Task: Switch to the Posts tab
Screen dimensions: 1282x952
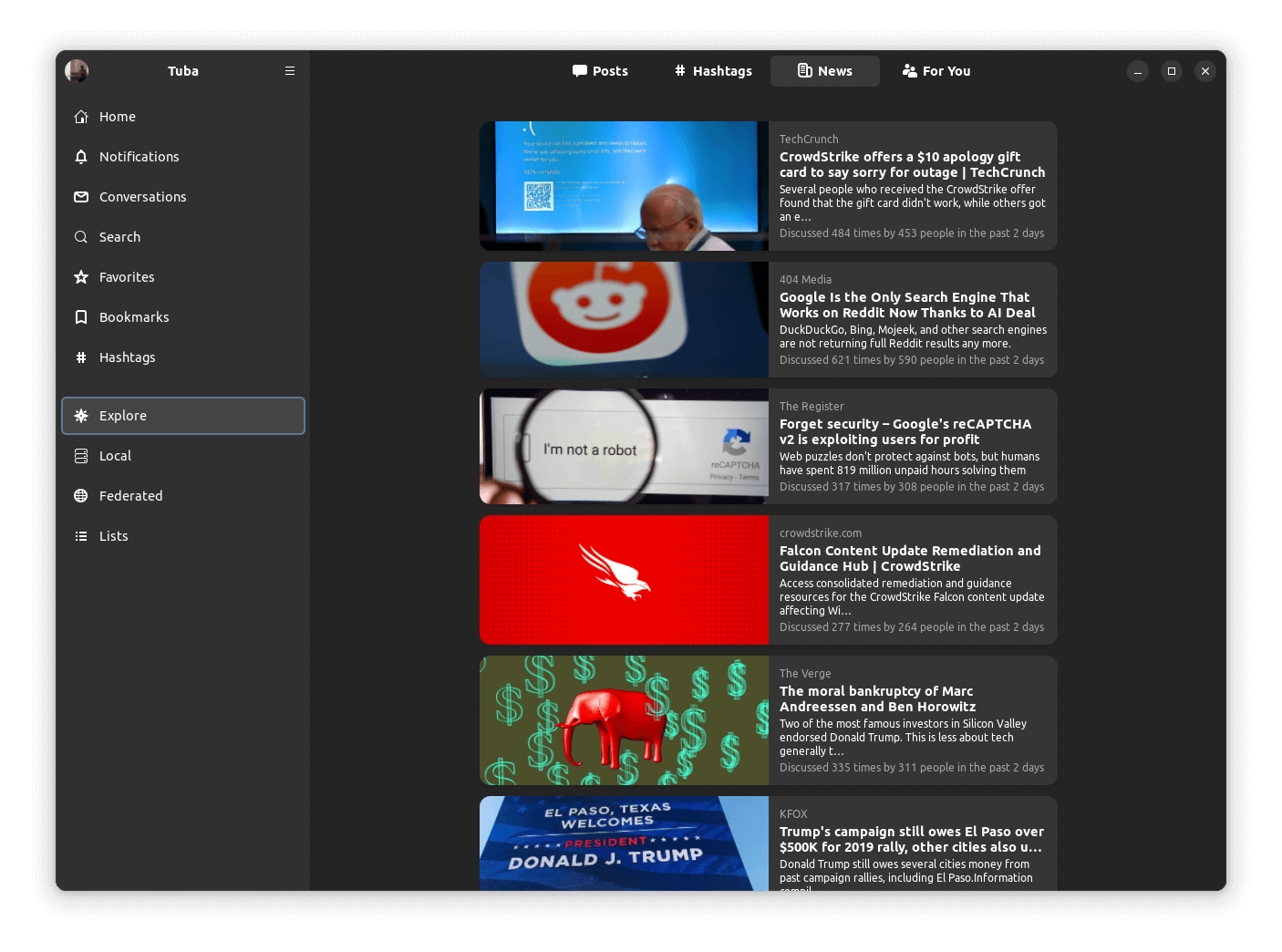Action: tap(600, 71)
